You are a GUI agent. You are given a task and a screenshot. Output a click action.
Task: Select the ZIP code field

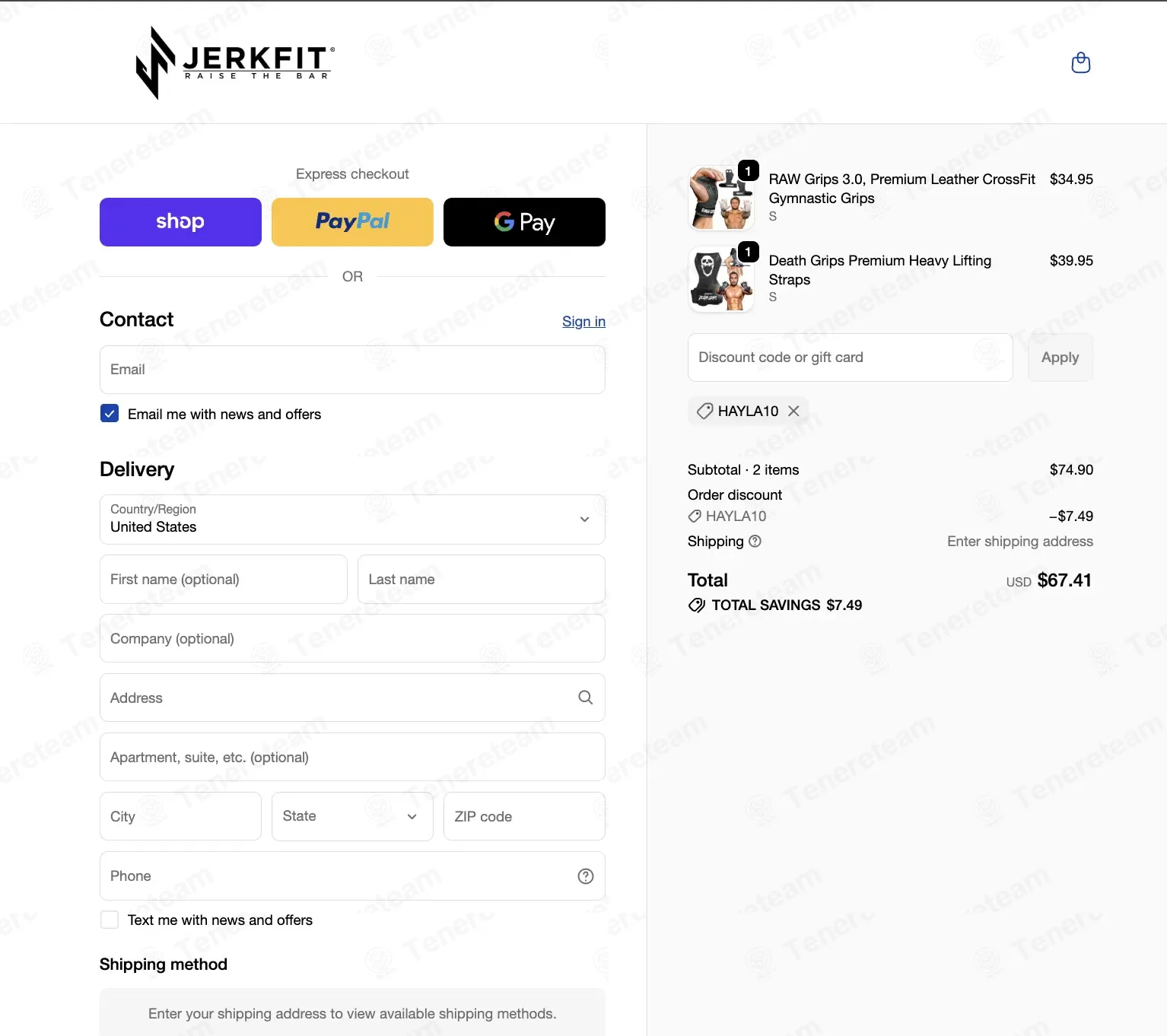(524, 816)
